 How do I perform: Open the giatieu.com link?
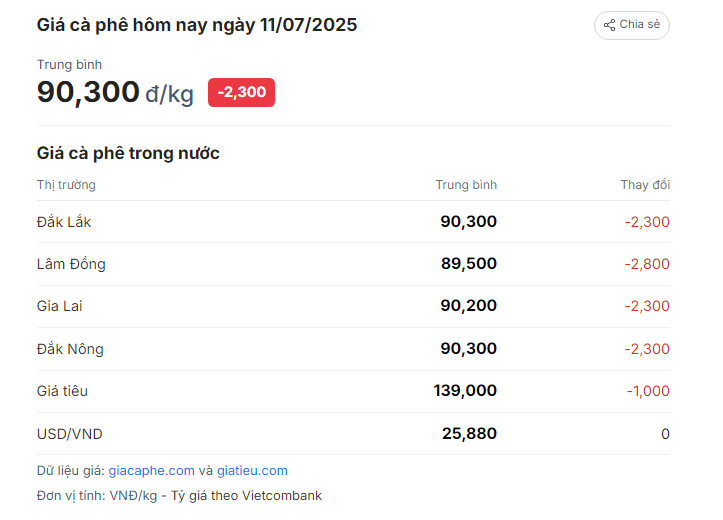[252, 471]
